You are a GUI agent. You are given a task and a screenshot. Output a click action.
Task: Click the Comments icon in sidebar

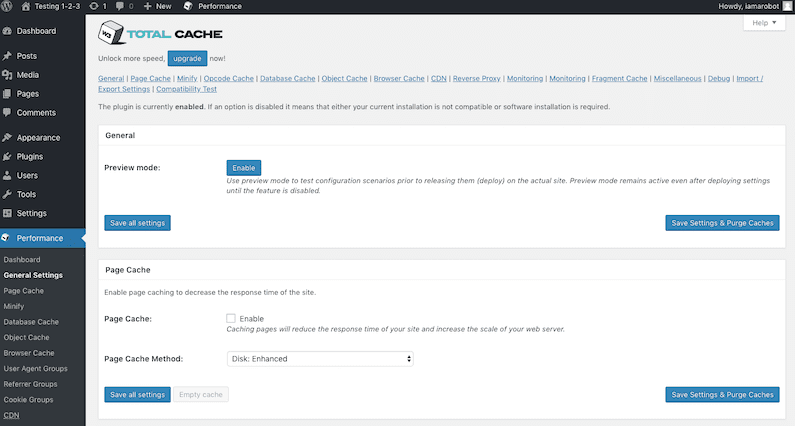(7, 113)
